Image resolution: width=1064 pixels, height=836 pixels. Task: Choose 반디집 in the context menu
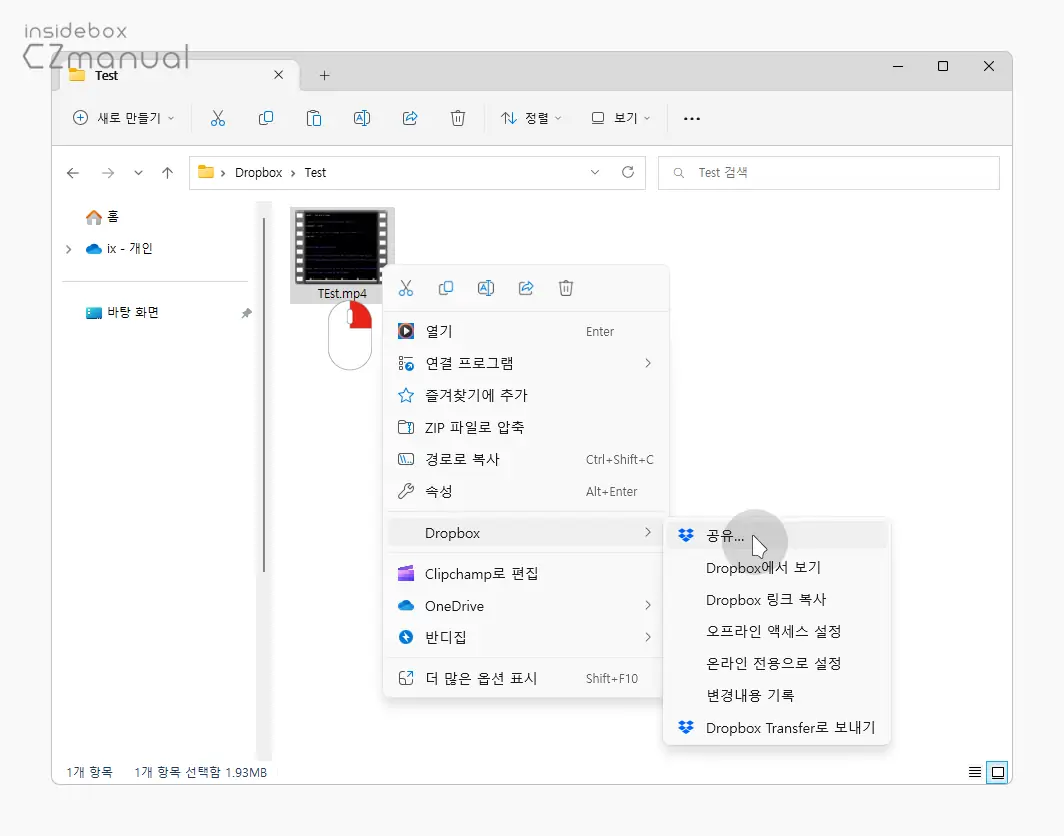pyautogui.click(x=526, y=637)
